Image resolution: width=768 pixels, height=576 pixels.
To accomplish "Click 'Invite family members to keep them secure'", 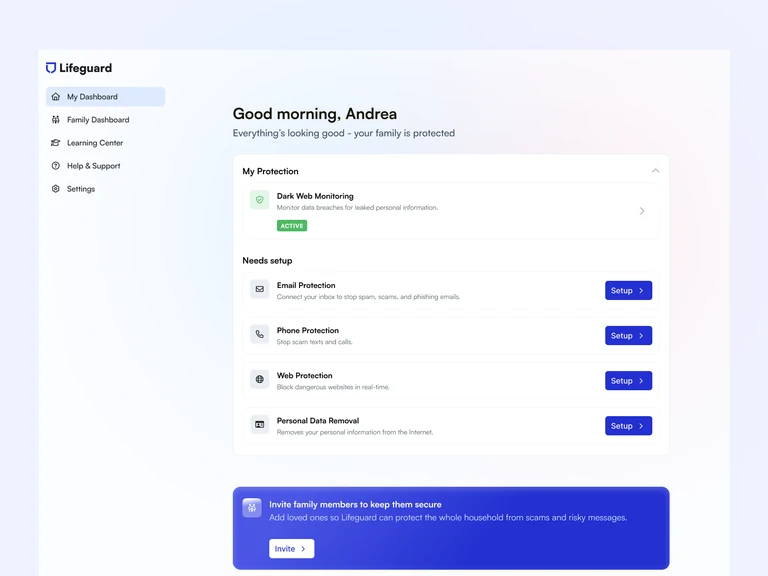I will [355, 504].
